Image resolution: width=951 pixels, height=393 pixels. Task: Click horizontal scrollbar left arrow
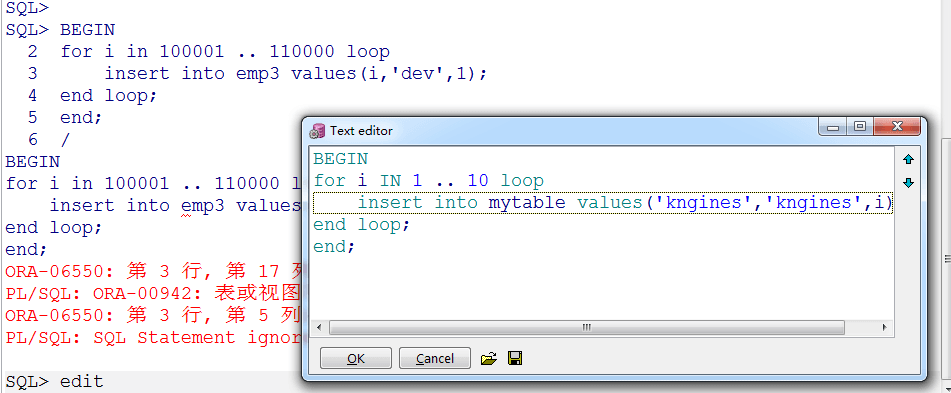click(318, 328)
